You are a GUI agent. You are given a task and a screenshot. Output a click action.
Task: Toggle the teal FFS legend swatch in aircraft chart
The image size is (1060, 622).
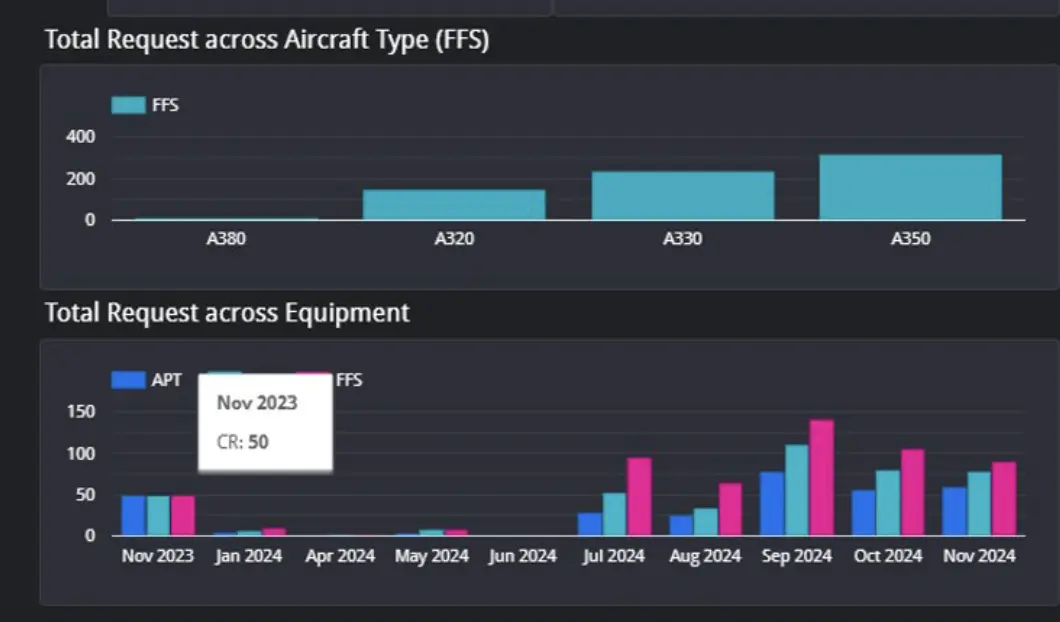click(x=128, y=105)
